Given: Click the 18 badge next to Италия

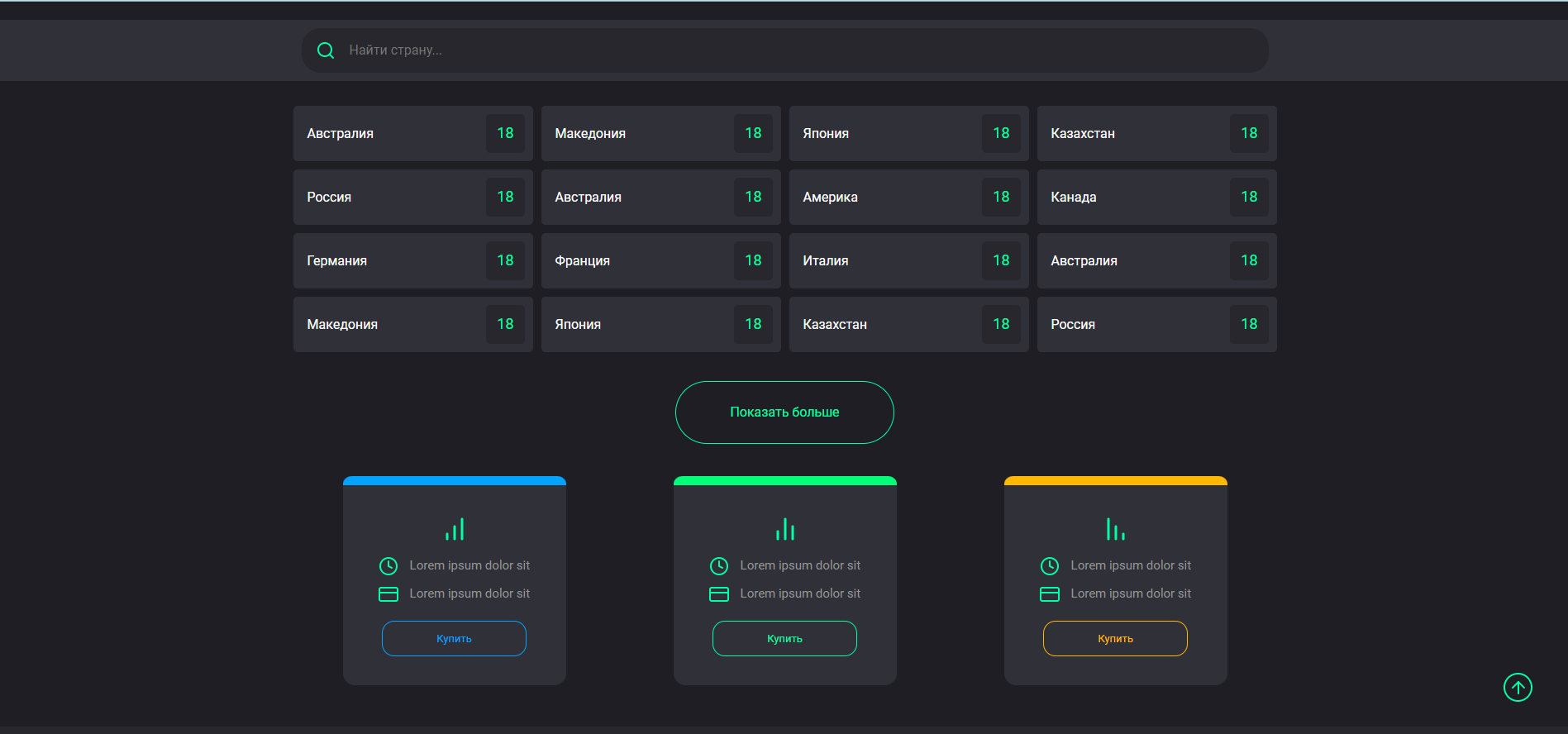Looking at the screenshot, I should point(1001,260).
